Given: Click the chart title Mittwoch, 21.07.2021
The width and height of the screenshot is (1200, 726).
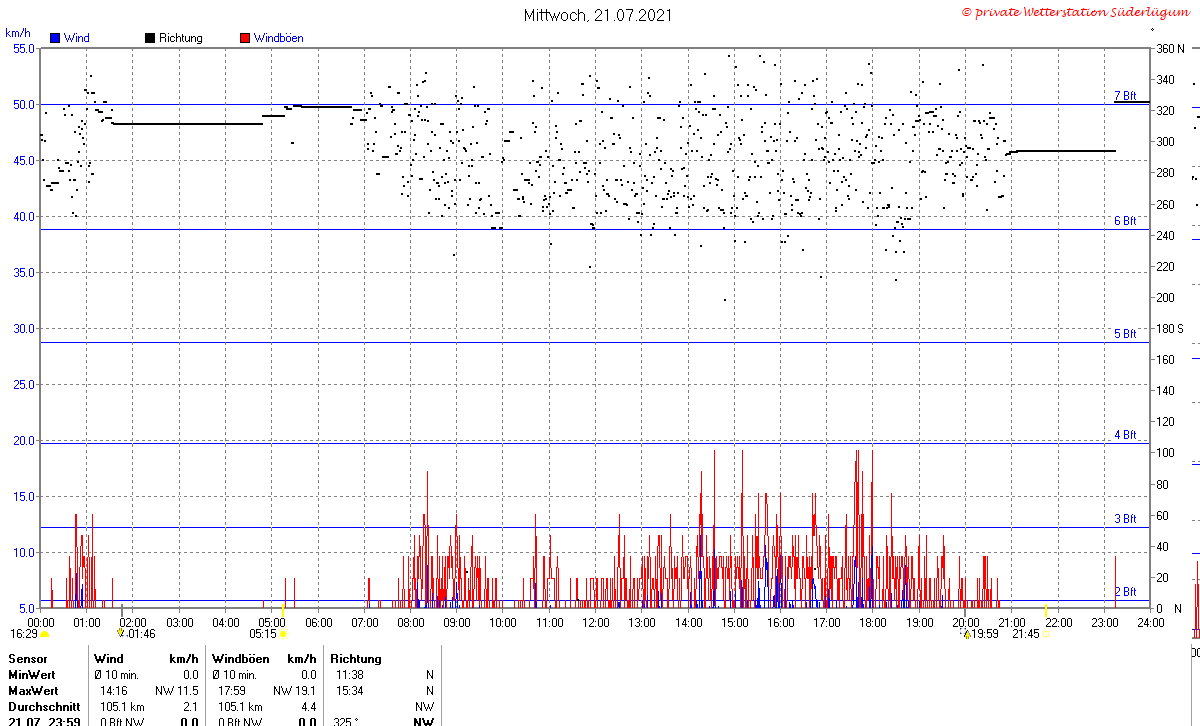Looking at the screenshot, I should coord(598,15).
